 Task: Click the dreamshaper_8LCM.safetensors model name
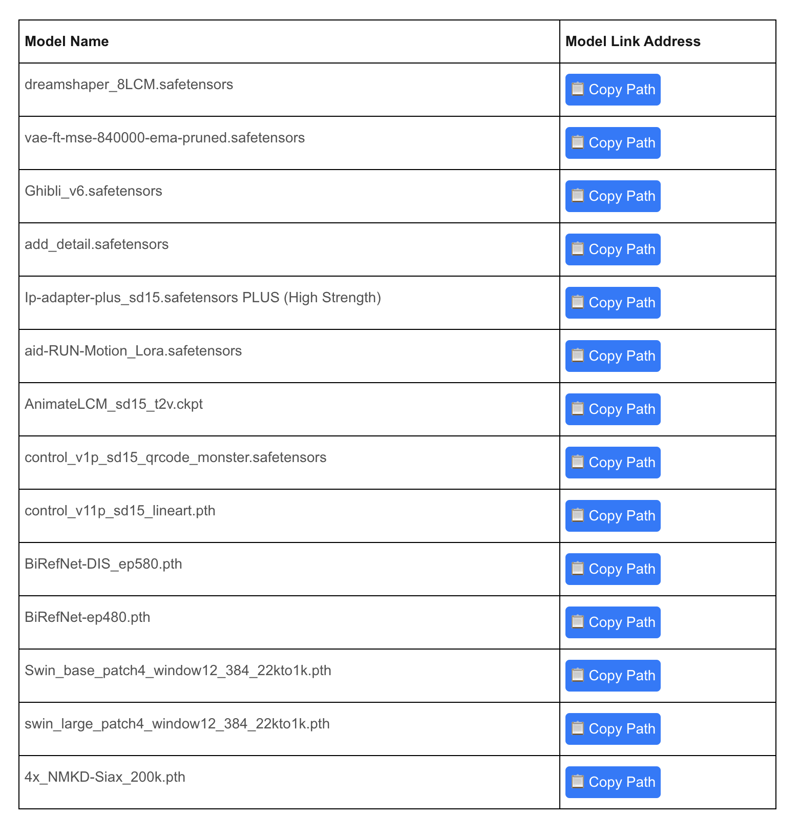tap(129, 85)
